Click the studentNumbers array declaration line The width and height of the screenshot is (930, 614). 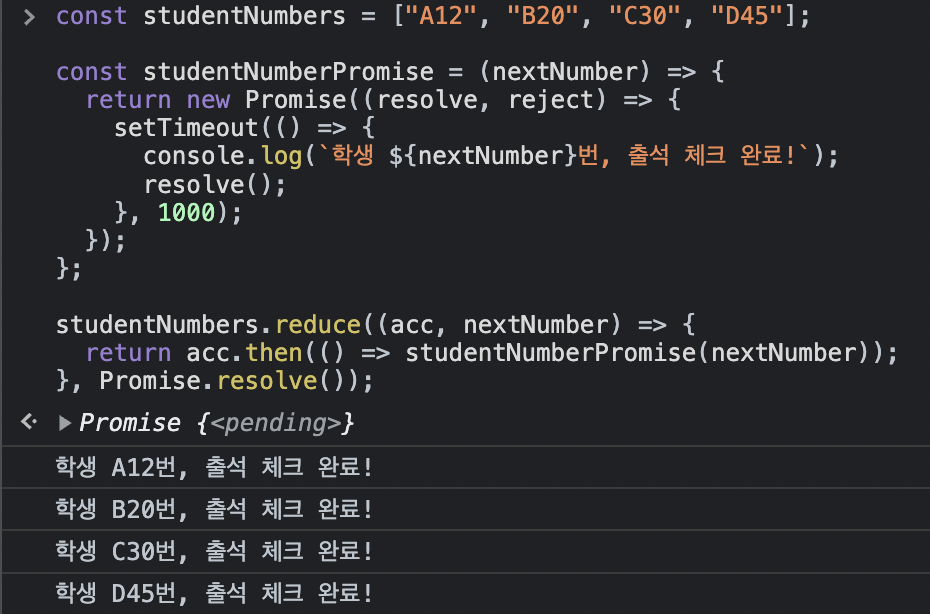[x=433, y=16]
